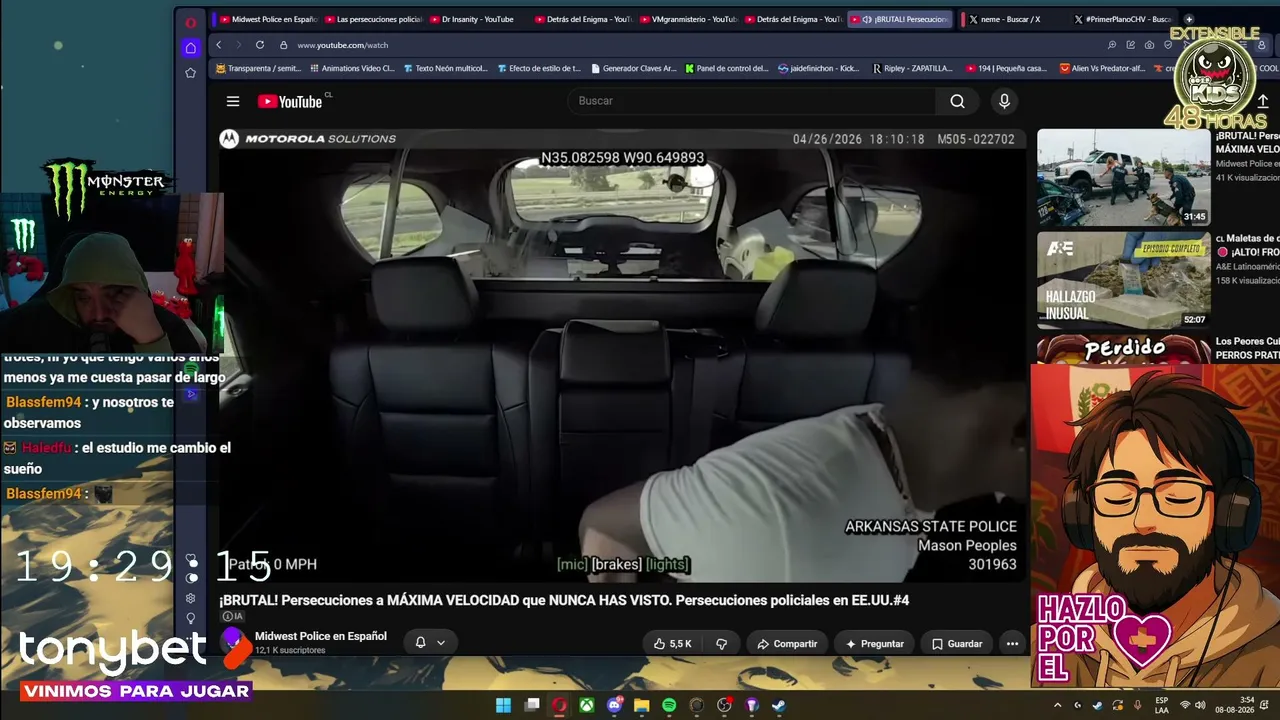1280x720 pixels.
Task: Reload the YouTube page
Action: pos(260,45)
